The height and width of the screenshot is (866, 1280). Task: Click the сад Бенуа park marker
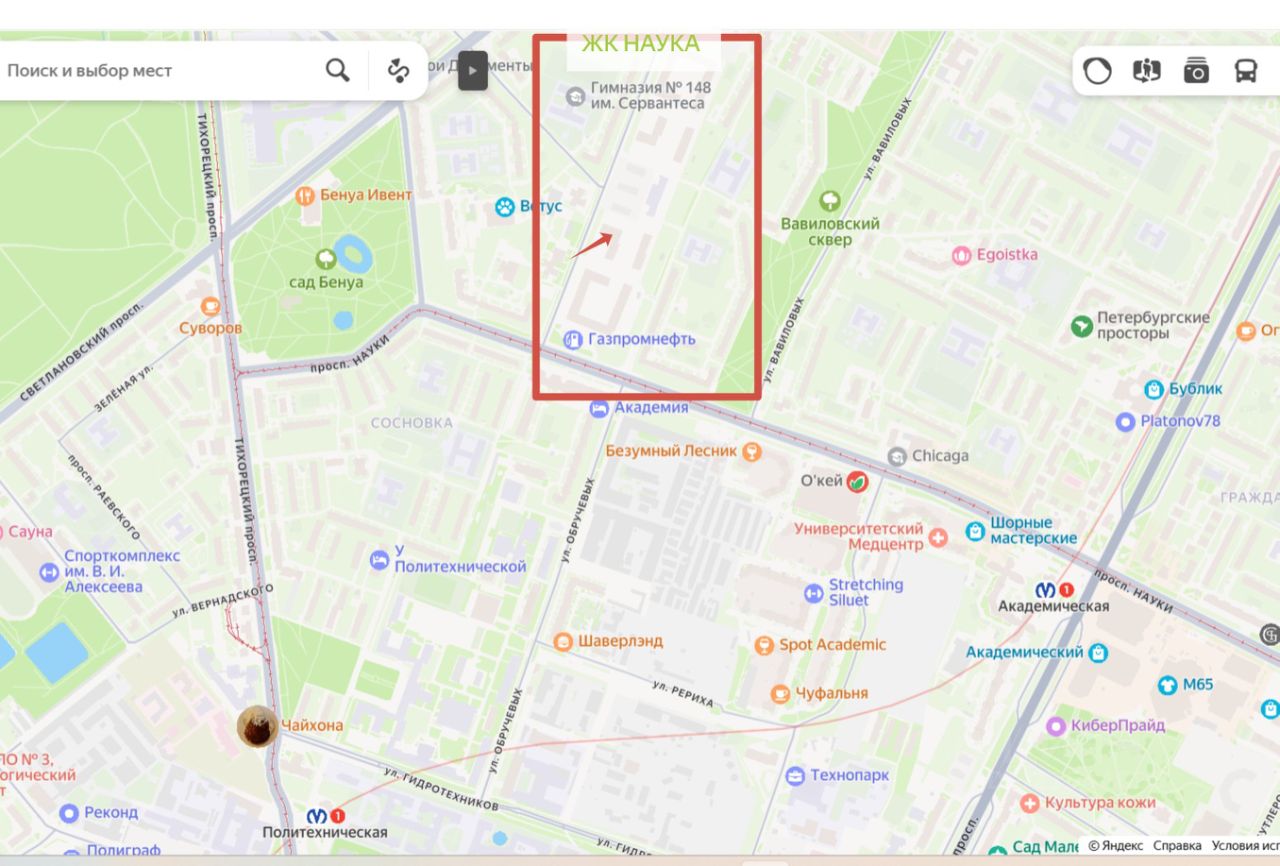326,260
